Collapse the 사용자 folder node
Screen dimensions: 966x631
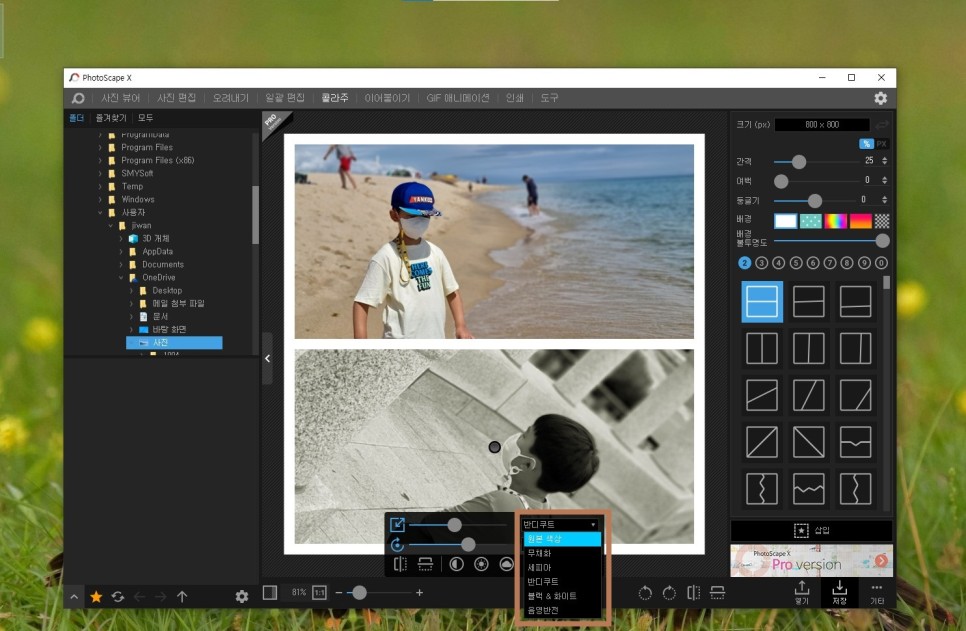[x=100, y=213]
